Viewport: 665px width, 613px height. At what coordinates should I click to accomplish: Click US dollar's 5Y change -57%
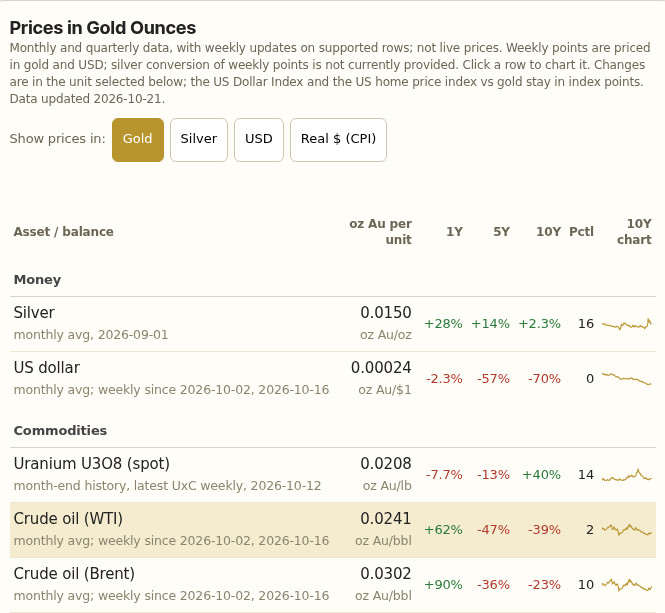pos(493,379)
